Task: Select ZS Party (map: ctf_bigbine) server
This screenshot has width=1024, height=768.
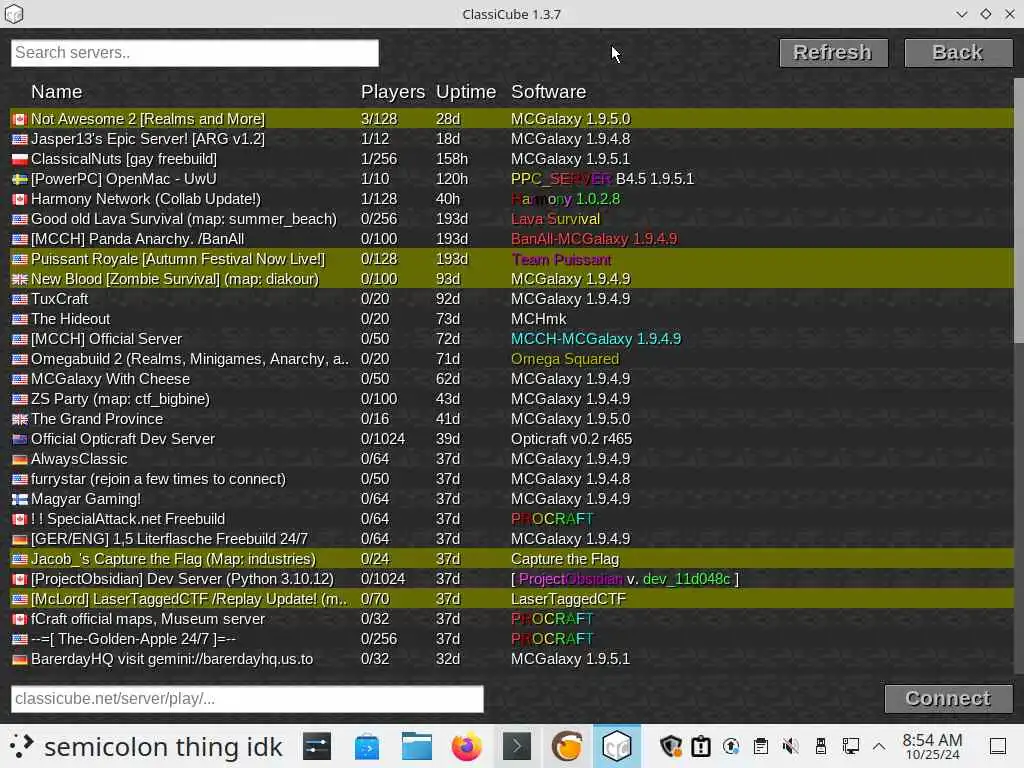Action: click(x=511, y=399)
